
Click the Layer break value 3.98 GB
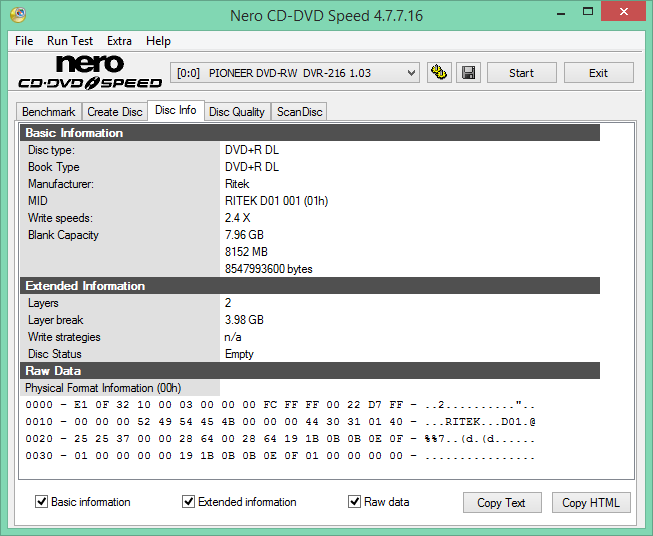[x=244, y=320]
